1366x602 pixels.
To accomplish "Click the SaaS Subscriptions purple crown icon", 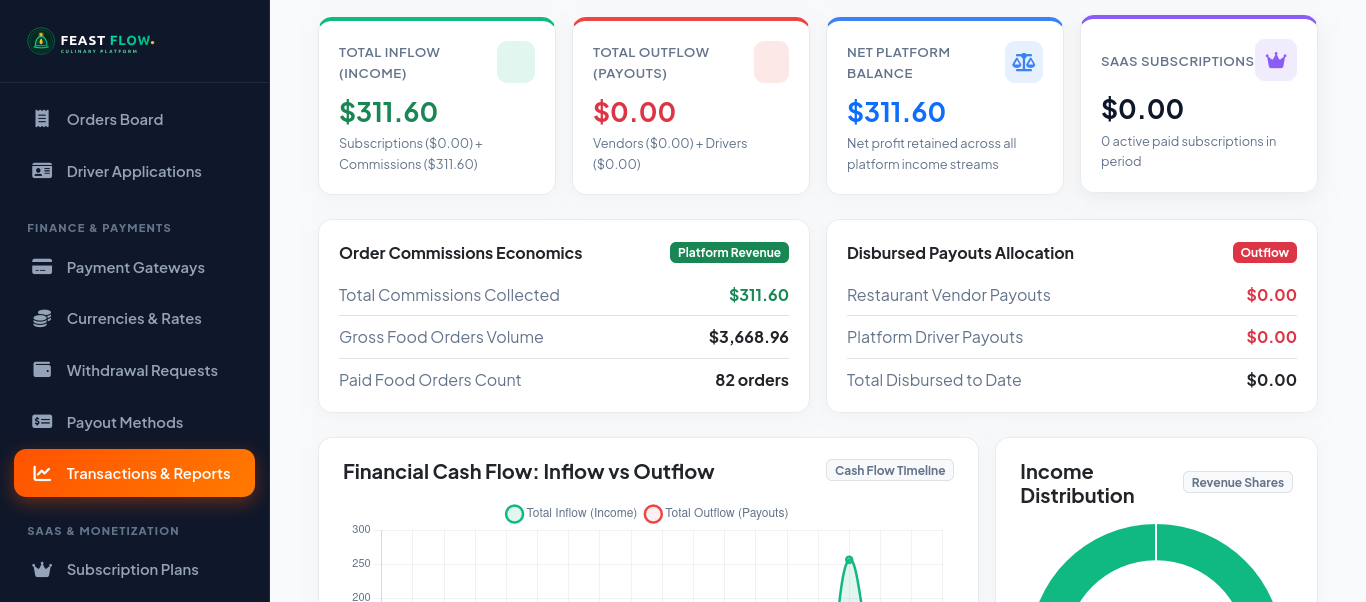I will [x=1276, y=60].
